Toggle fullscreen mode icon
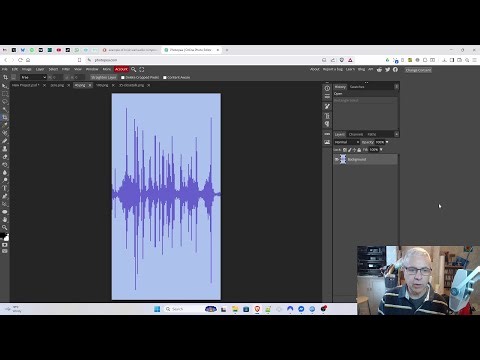Viewport: 480px width, 360px height. [142, 69]
